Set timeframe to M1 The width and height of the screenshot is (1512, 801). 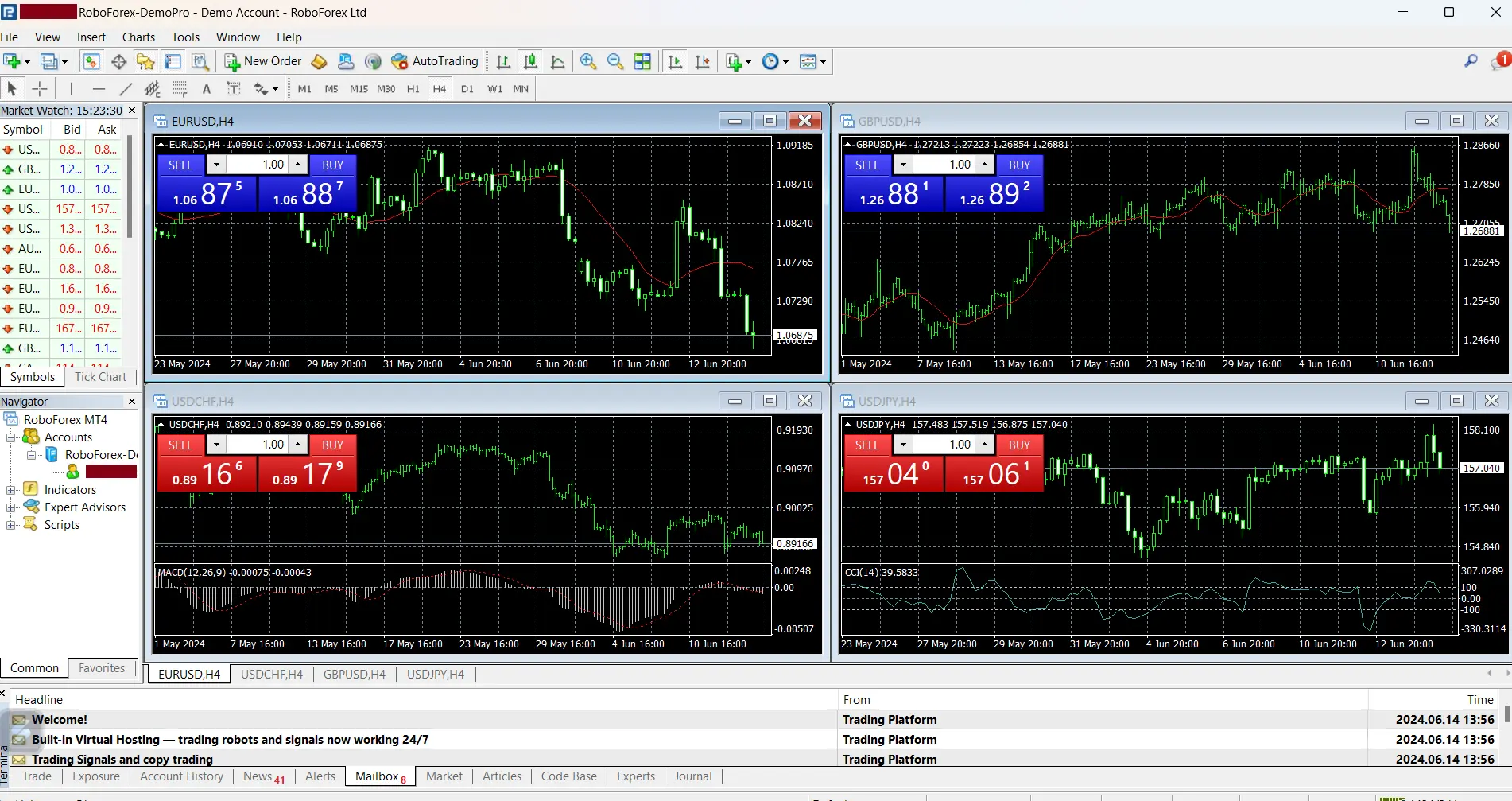point(304,89)
